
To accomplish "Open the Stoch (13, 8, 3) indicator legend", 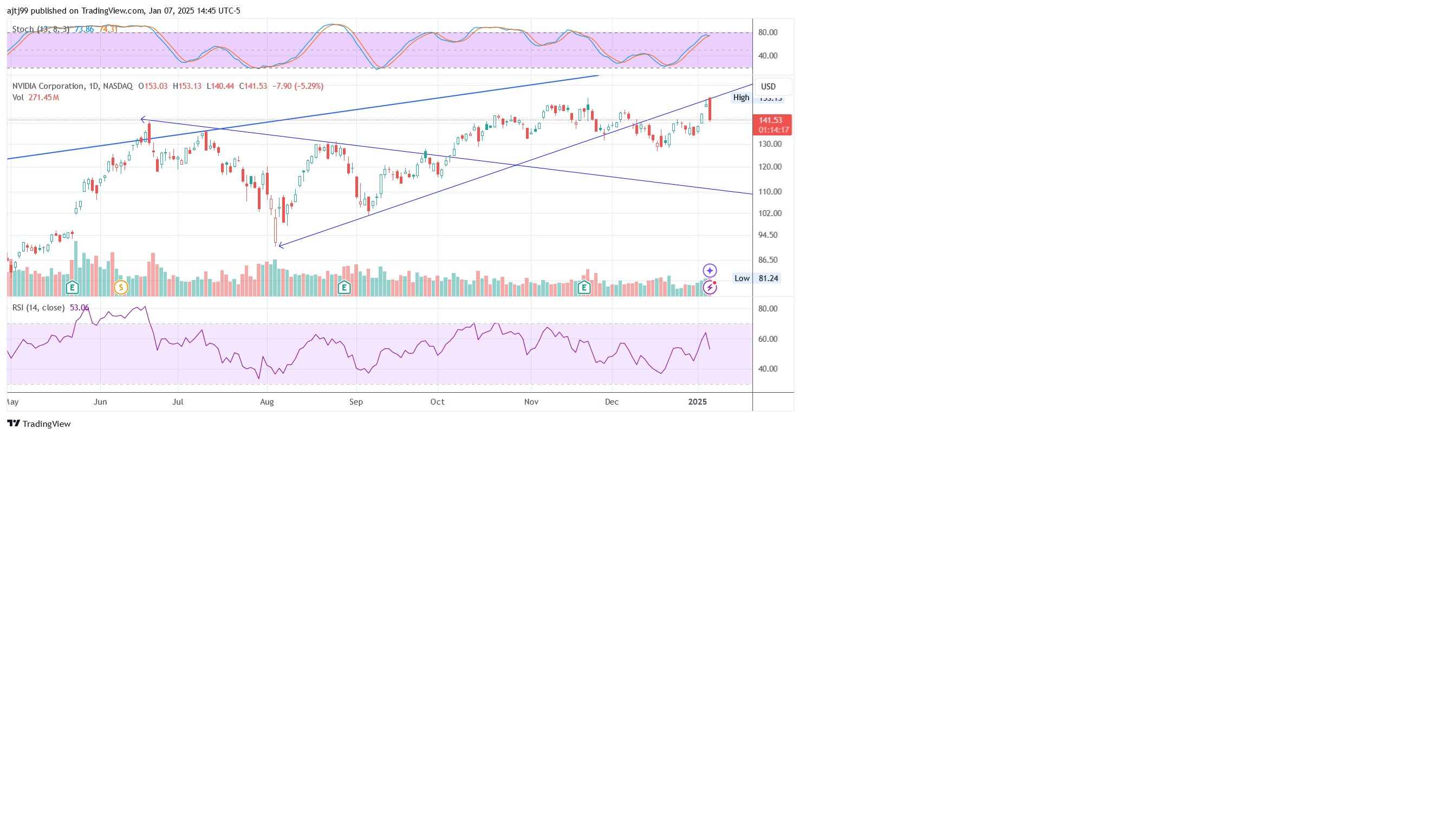I will click(41, 29).
